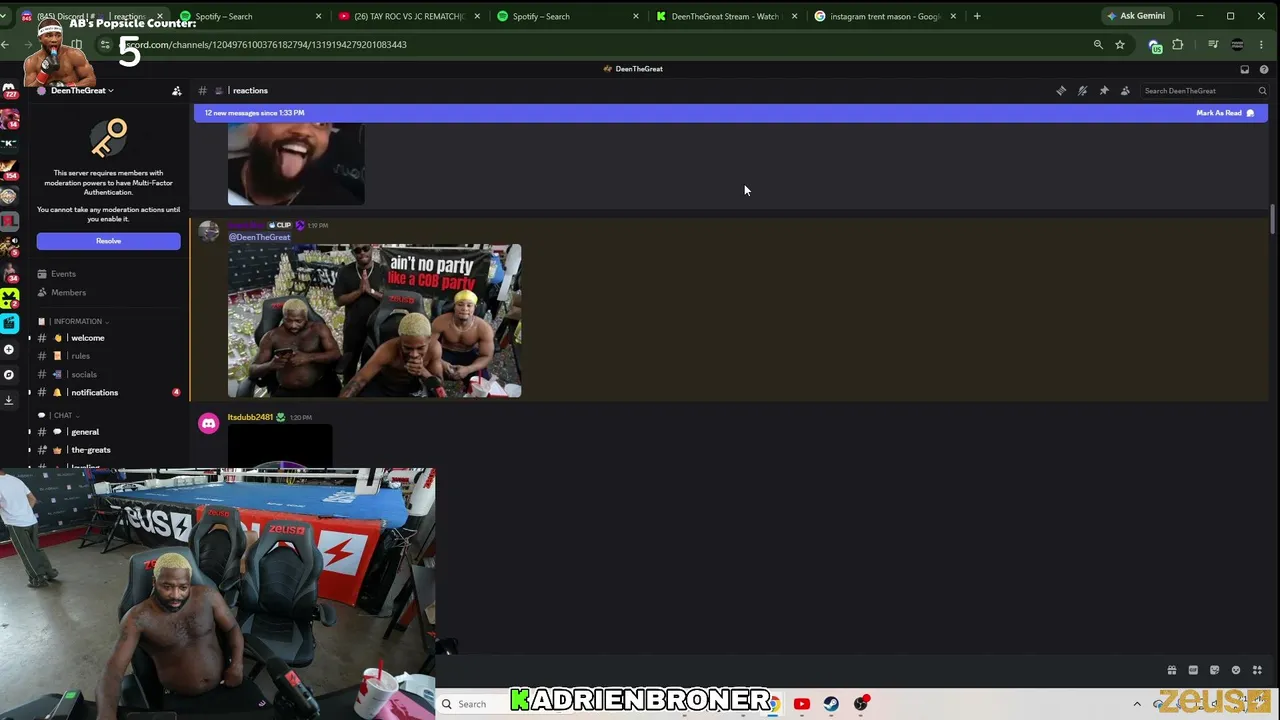Open Chrome media controls icon

pos(1213,44)
